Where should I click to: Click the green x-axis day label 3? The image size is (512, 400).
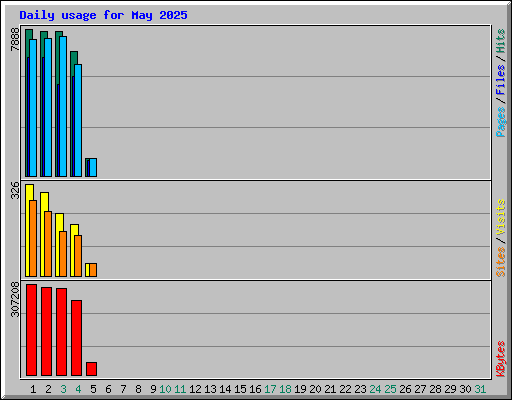(63, 389)
